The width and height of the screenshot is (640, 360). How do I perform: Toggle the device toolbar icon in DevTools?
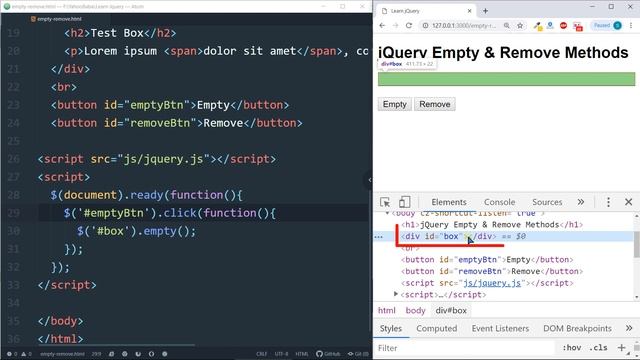coord(404,202)
